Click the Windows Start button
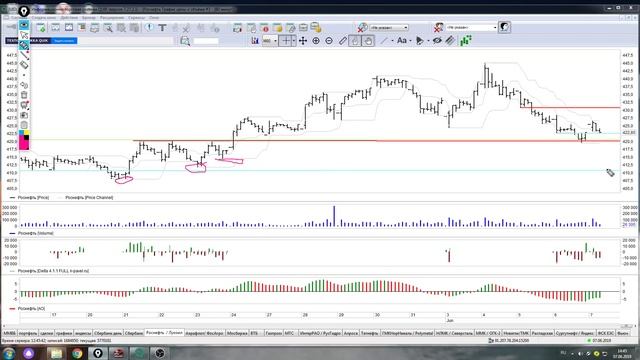Screen dimensions: 640x360 (x=9, y=353)
